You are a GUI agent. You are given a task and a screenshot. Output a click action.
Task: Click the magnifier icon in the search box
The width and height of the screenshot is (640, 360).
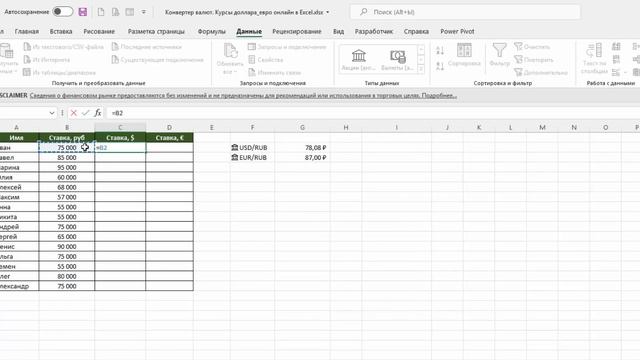[363, 12]
